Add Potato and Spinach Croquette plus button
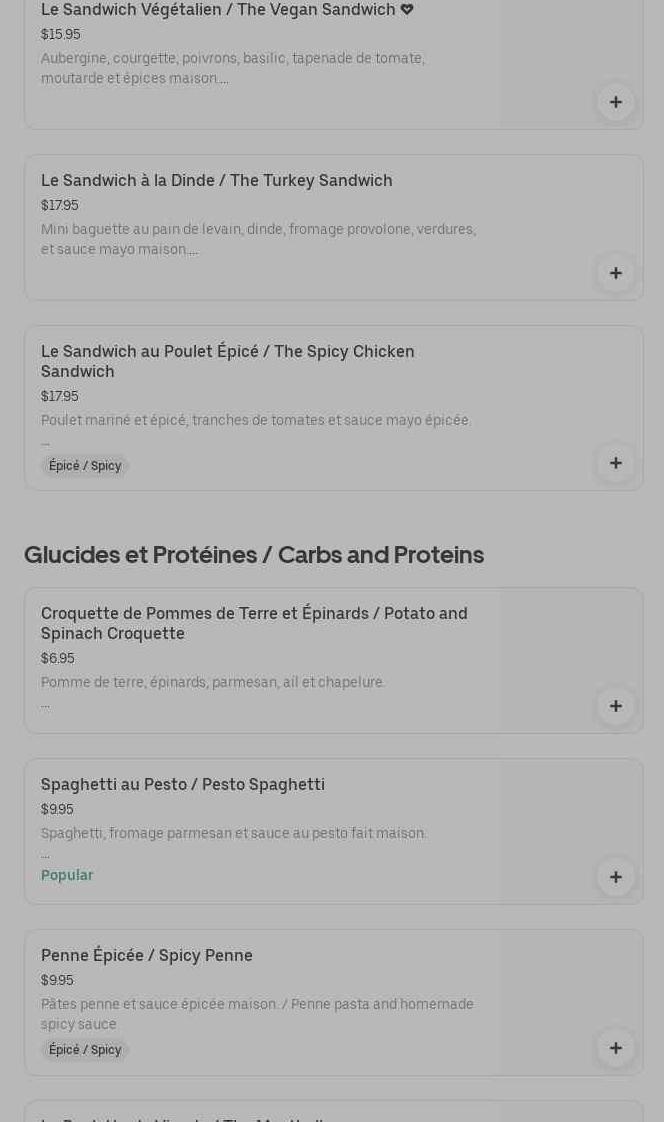The width and height of the screenshot is (664, 1122). click(x=615, y=706)
